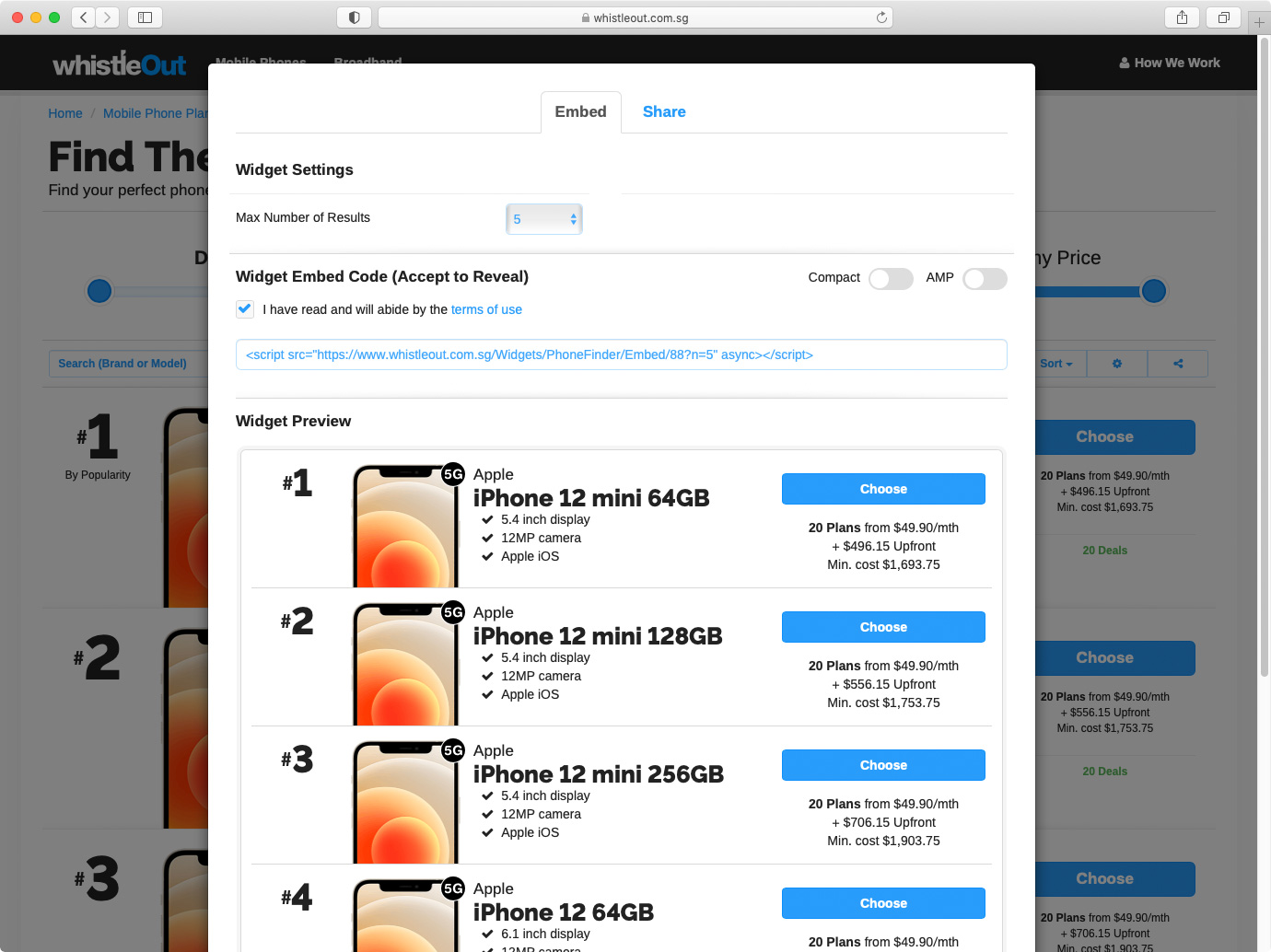Expand the Sort dropdown

[1055, 364]
